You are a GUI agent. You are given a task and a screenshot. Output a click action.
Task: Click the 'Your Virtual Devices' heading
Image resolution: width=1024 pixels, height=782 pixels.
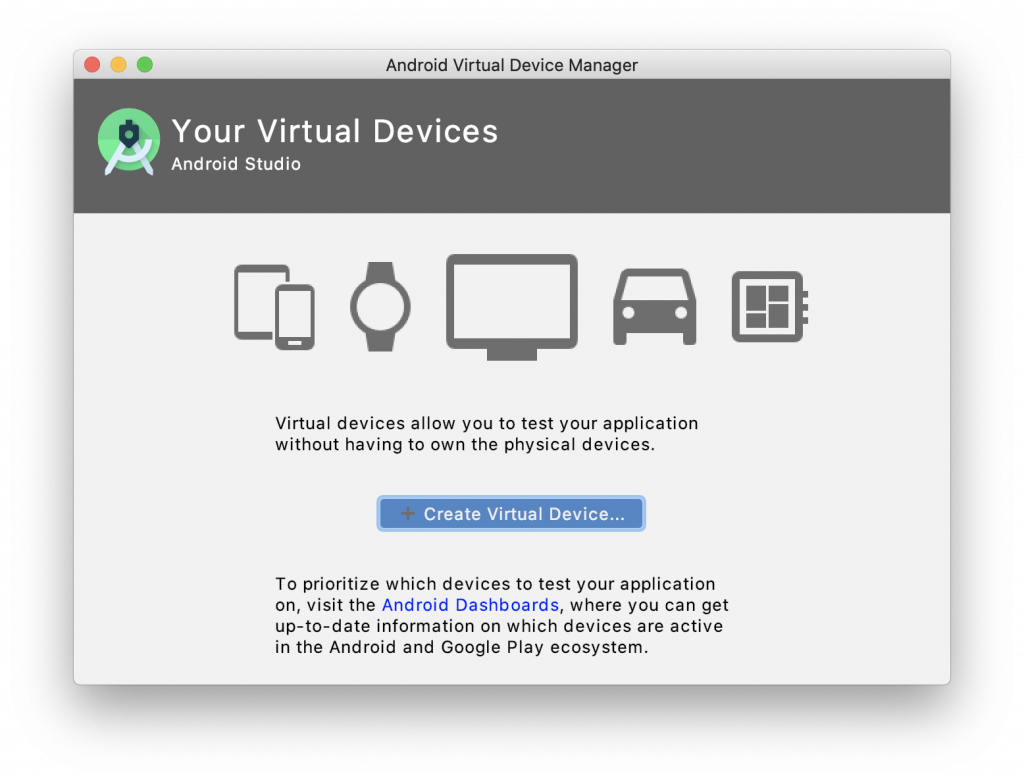point(334,131)
